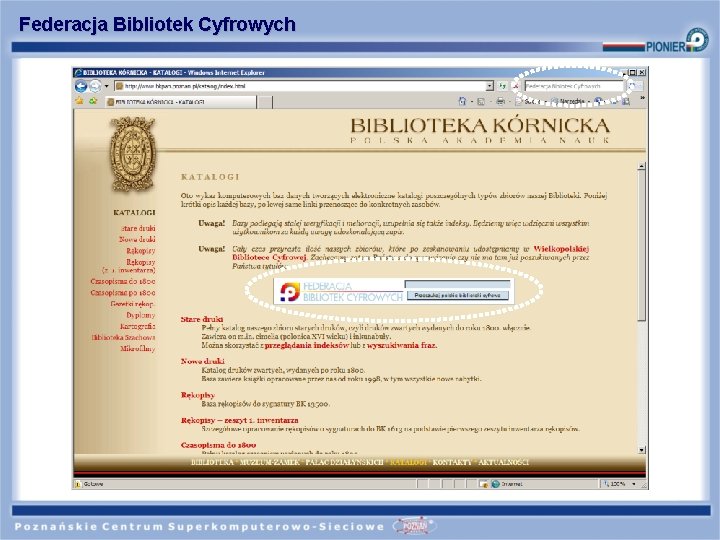
Task: Follow the przeglądania indeksów link
Action: [x=307, y=345]
